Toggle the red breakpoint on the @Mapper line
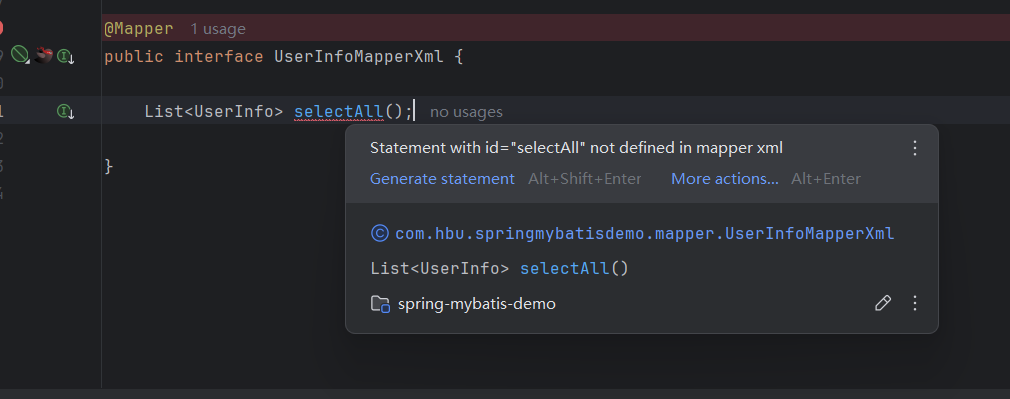 pyautogui.click(x=1, y=28)
